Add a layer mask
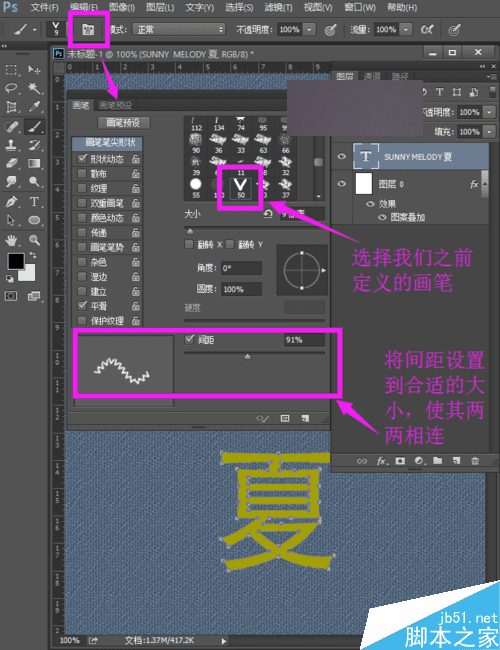Screen dimensions: 500x650 pyautogui.click(x=400, y=461)
